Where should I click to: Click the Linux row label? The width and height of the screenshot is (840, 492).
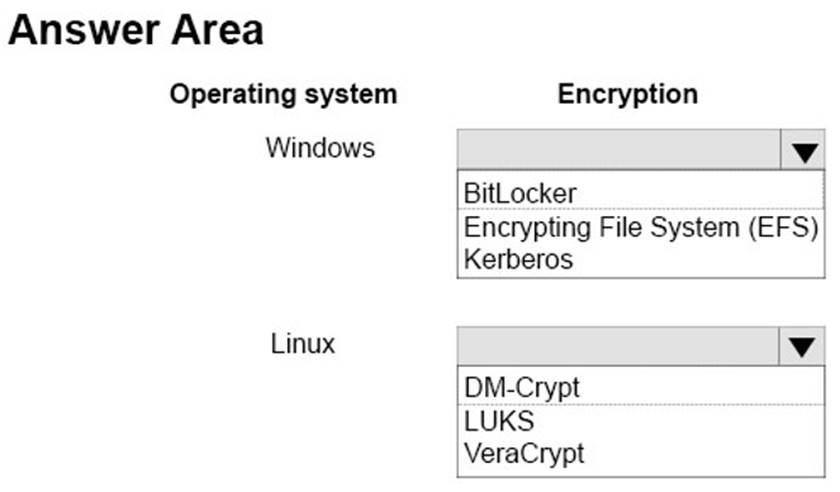(x=303, y=345)
